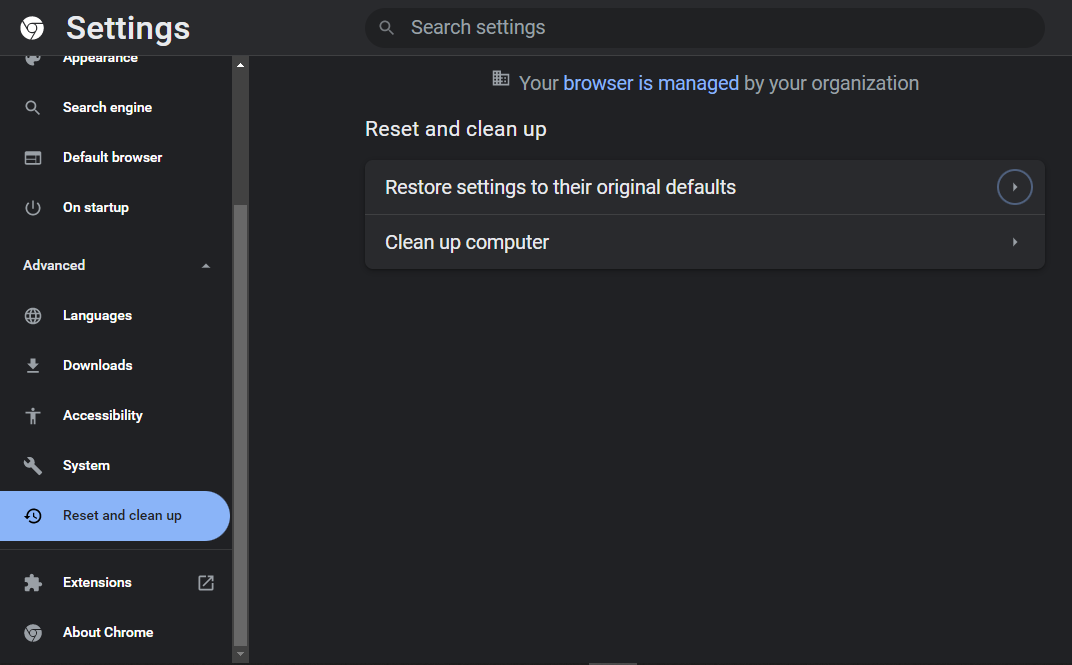
Task: Collapse the Advanced section arrow
Action: point(206,266)
